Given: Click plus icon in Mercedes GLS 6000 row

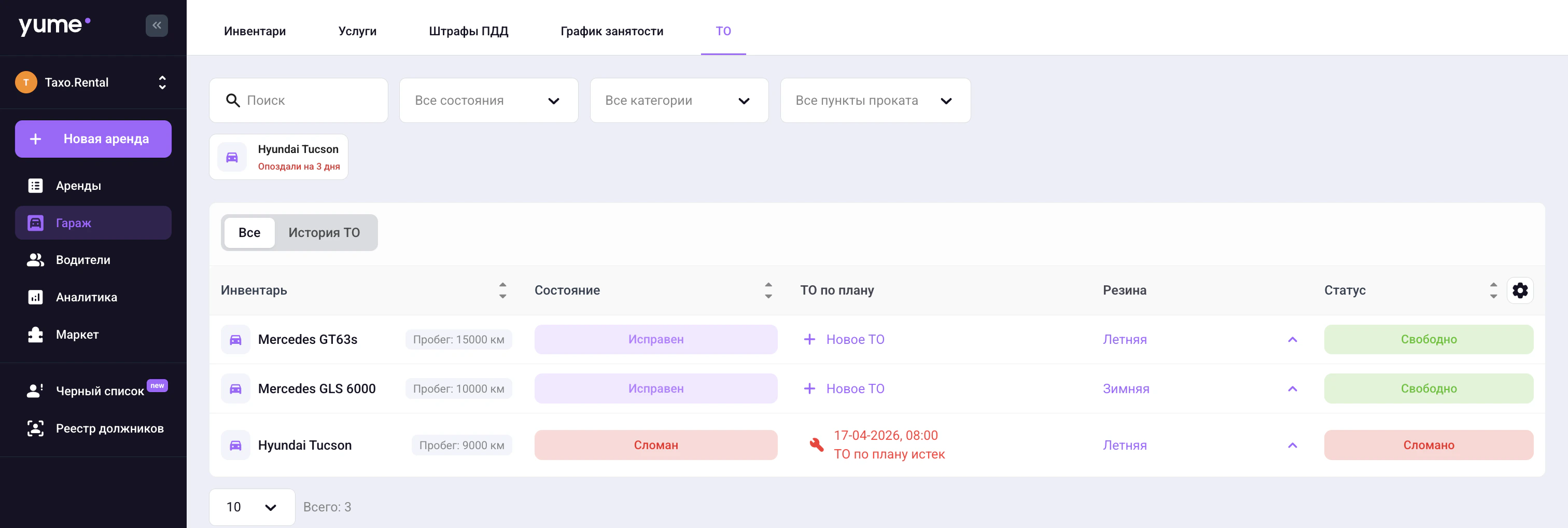Looking at the screenshot, I should pos(809,388).
